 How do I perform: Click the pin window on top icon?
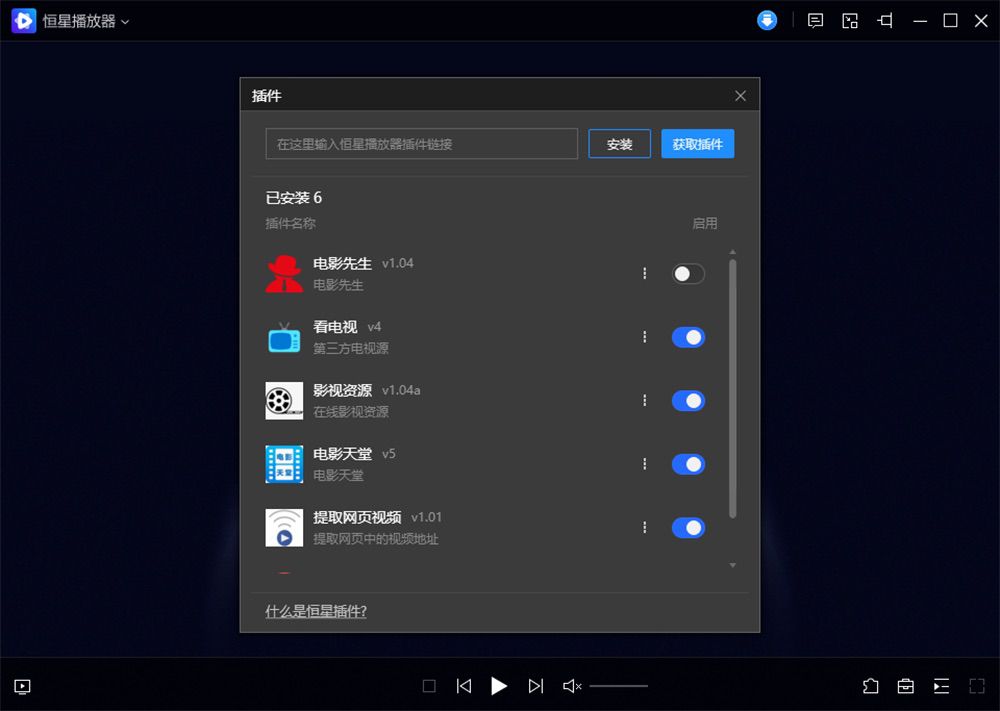point(885,20)
